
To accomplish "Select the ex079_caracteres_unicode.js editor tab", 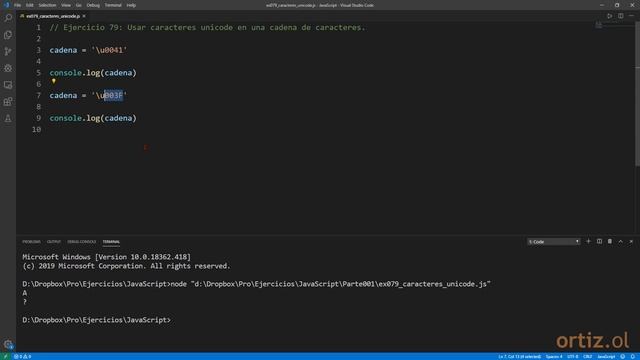I will [52, 16].
